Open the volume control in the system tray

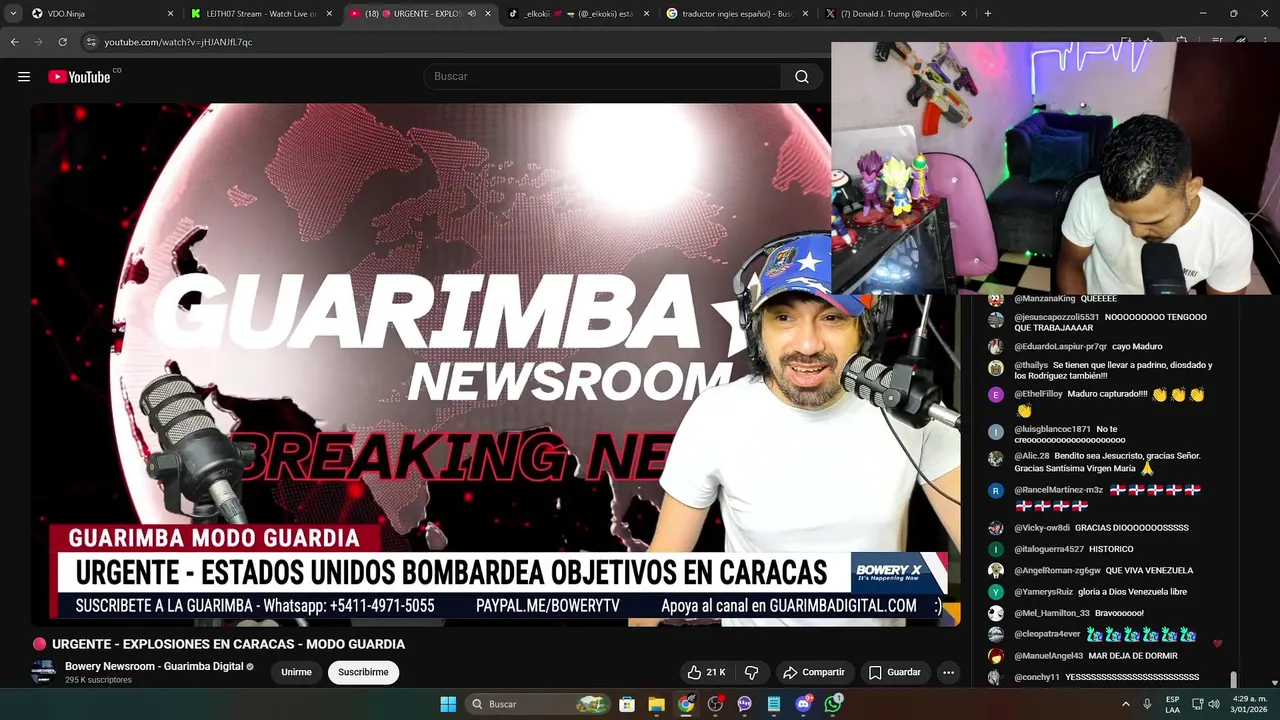(x=1213, y=704)
